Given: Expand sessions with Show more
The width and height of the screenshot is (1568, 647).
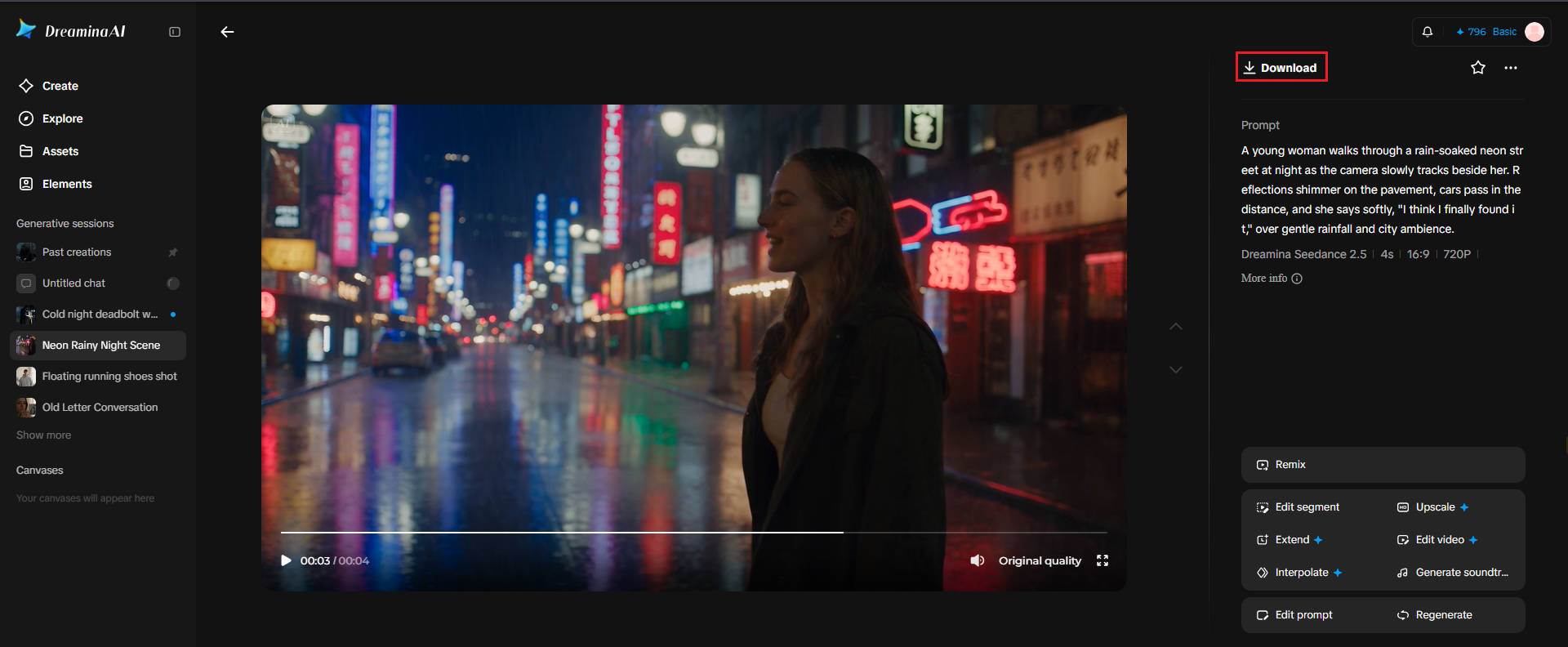Looking at the screenshot, I should point(43,435).
